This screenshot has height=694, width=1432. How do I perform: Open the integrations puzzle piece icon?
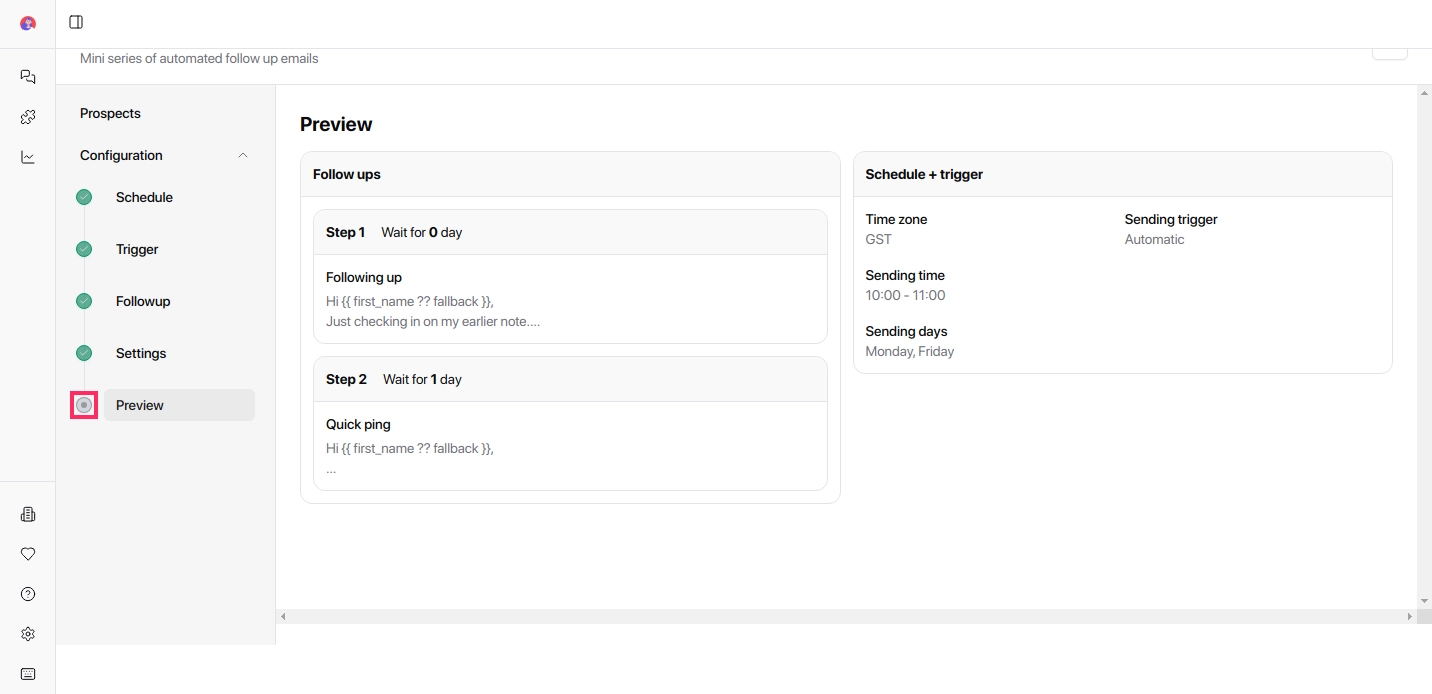pos(28,117)
